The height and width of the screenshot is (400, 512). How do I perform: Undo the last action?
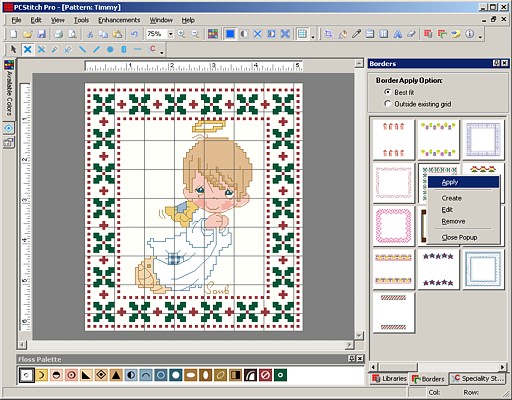click(x=134, y=34)
